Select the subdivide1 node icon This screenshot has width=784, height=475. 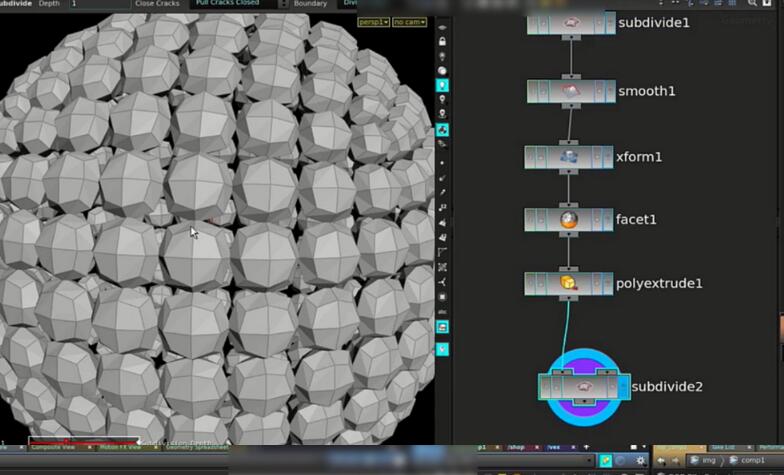point(571,22)
